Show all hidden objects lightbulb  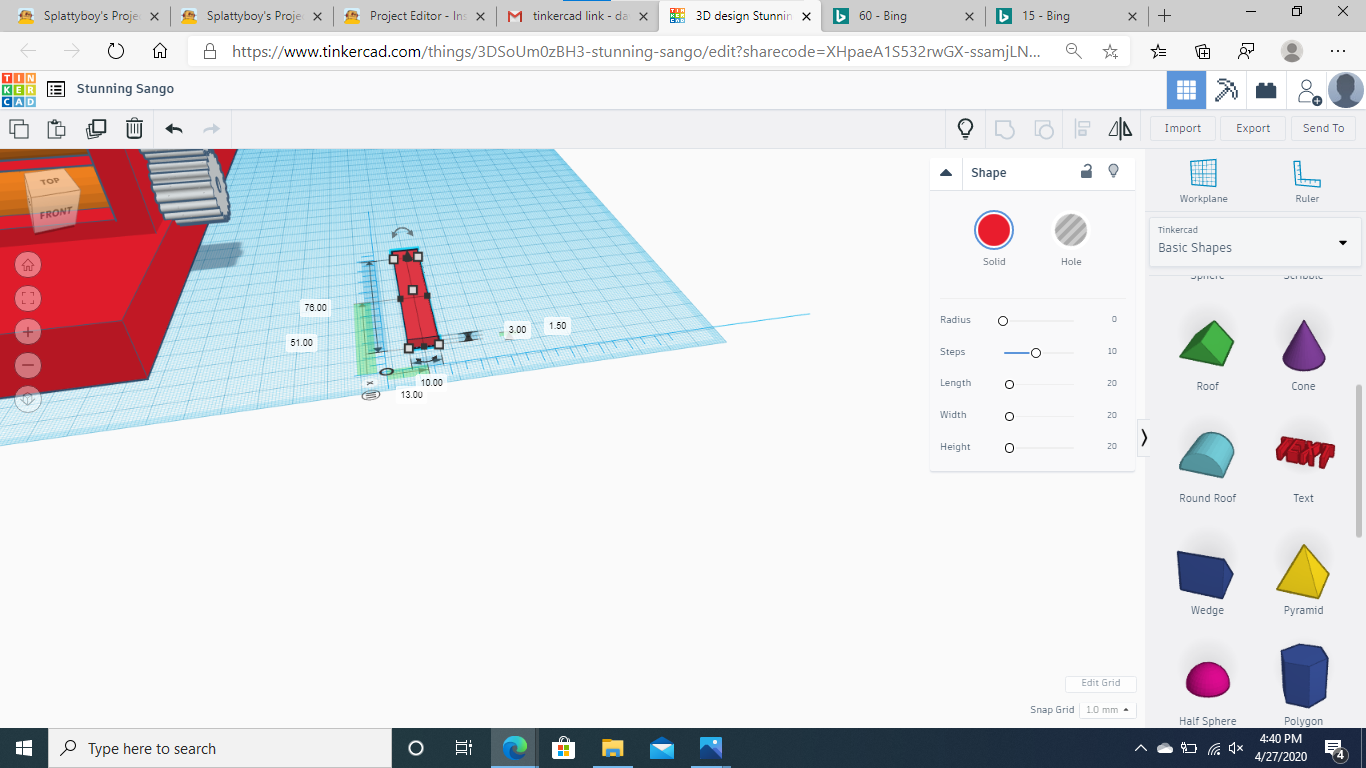pyautogui.click(x=965, y=128)
